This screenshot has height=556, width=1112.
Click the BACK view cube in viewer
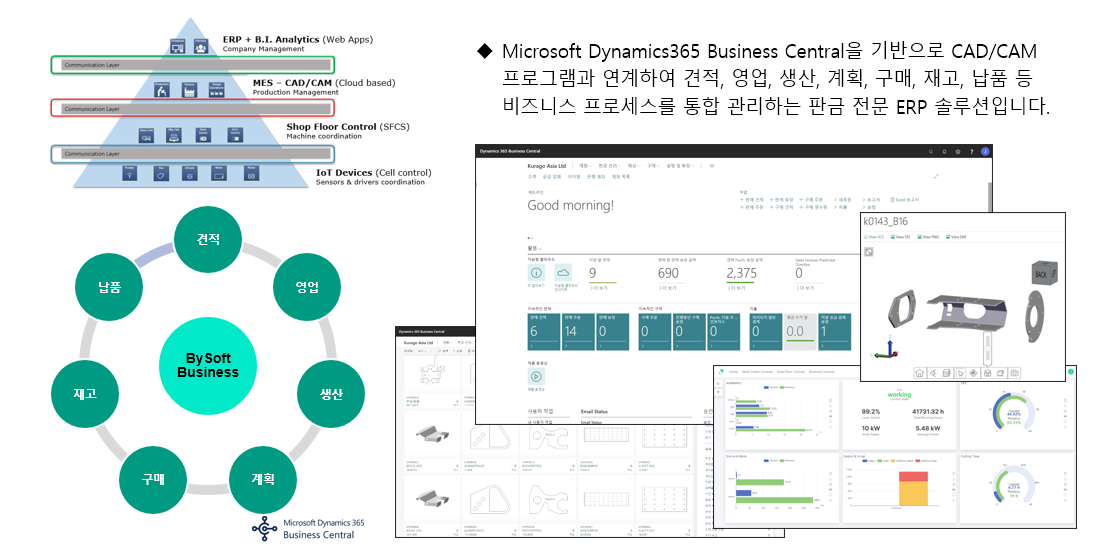point(1043,274)
